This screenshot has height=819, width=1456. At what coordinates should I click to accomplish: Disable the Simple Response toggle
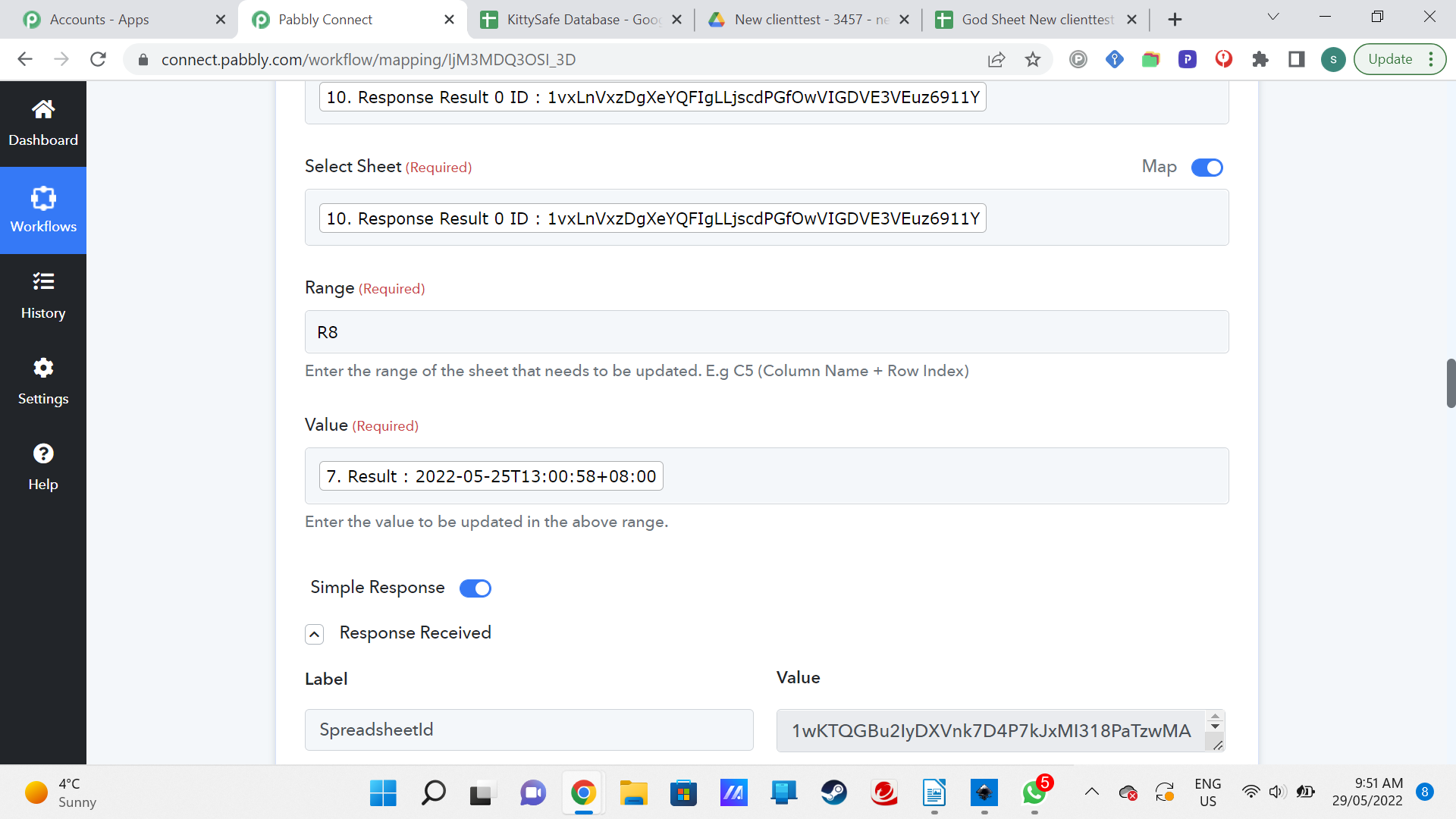click(x=475, y=588)
